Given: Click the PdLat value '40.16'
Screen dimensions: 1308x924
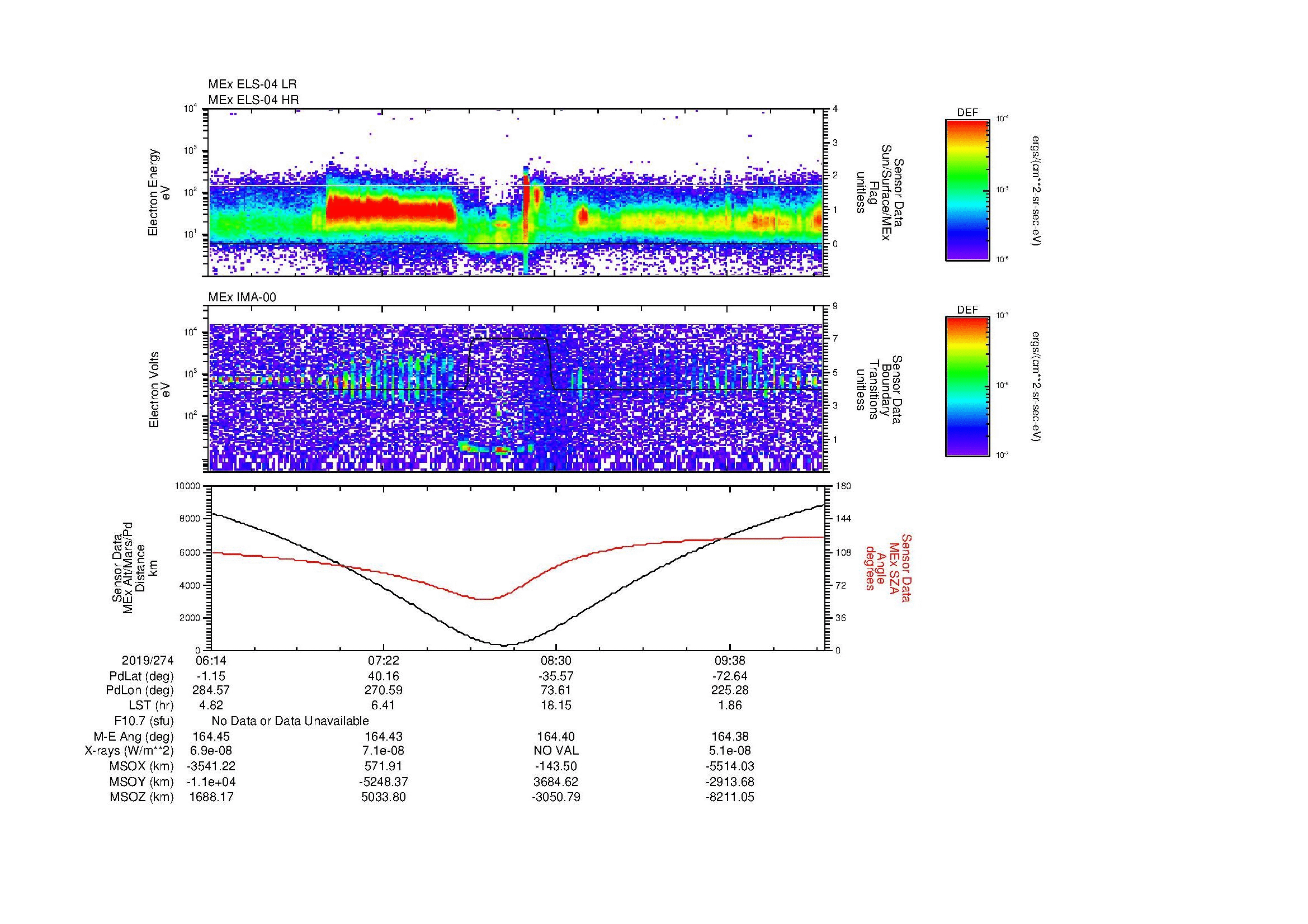Looking at the screenshot, I should pos(384,676).
